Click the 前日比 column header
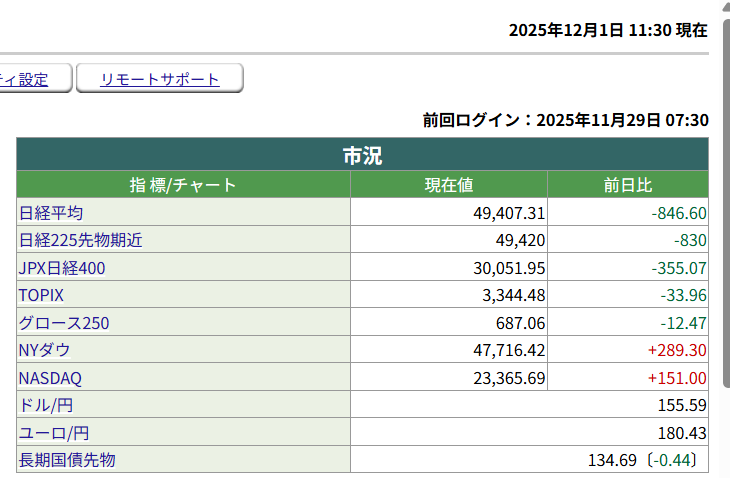This screenshot has width=730, height=478. [x=628, y=185]
